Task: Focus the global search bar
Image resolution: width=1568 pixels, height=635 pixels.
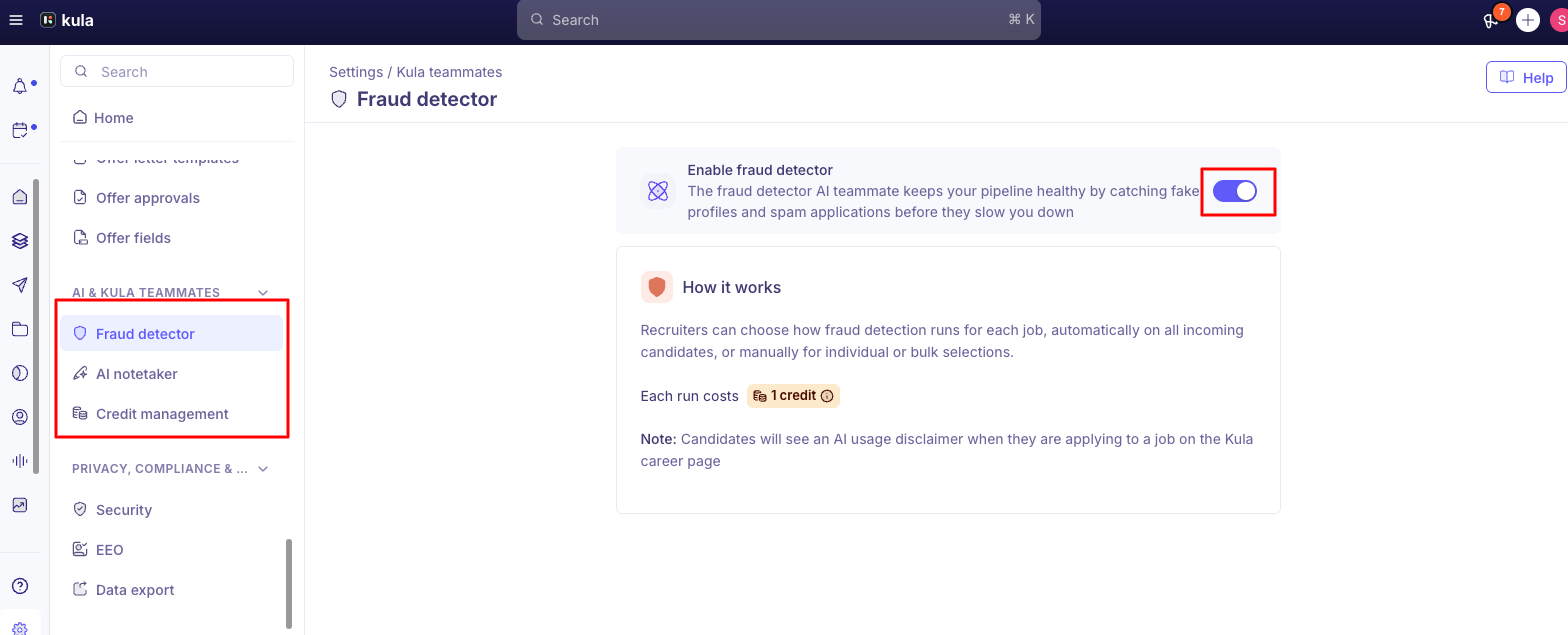Action: click(779, 20)
